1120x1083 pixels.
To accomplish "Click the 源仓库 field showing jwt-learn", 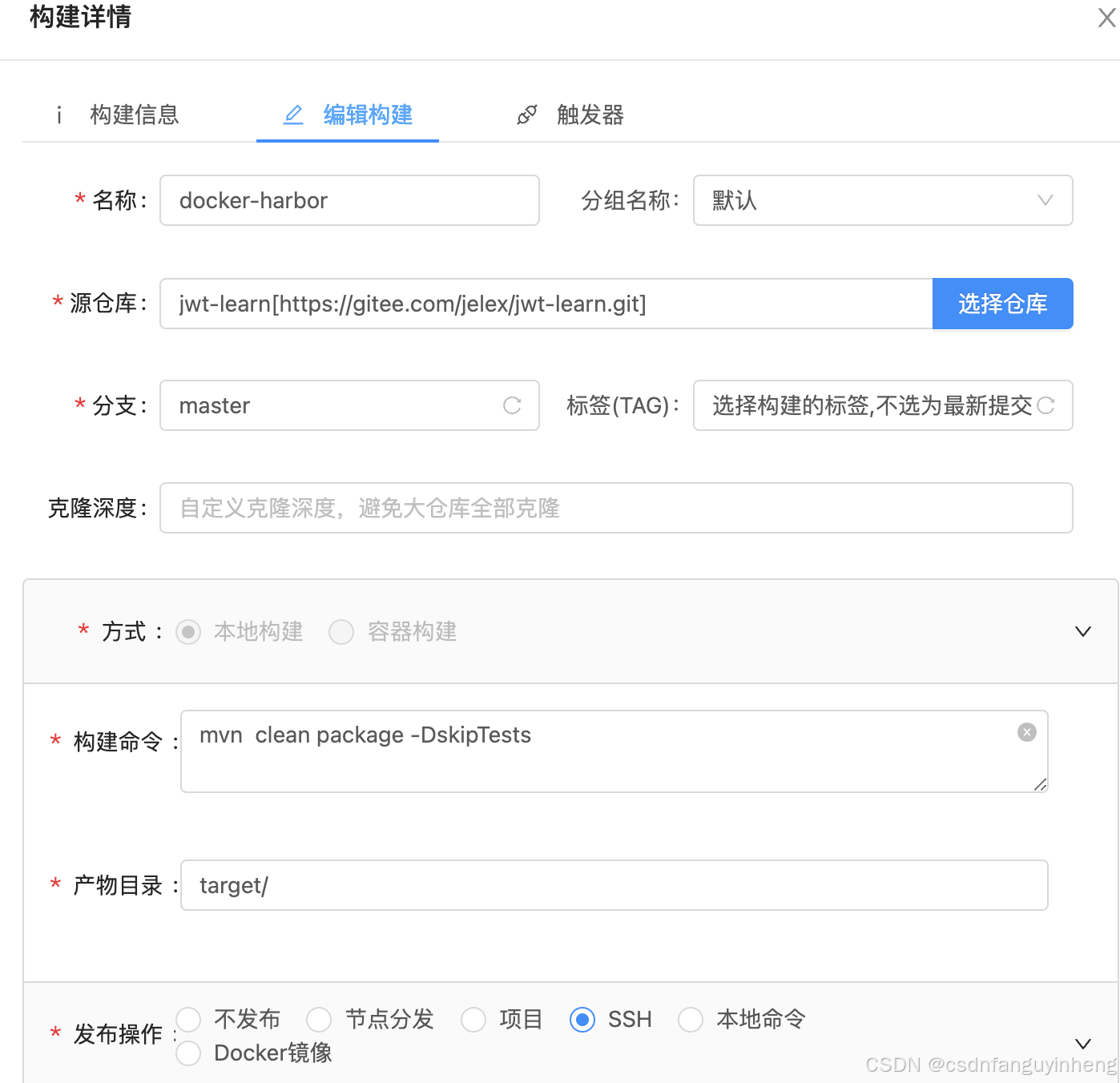I will (x=546, y=304).
